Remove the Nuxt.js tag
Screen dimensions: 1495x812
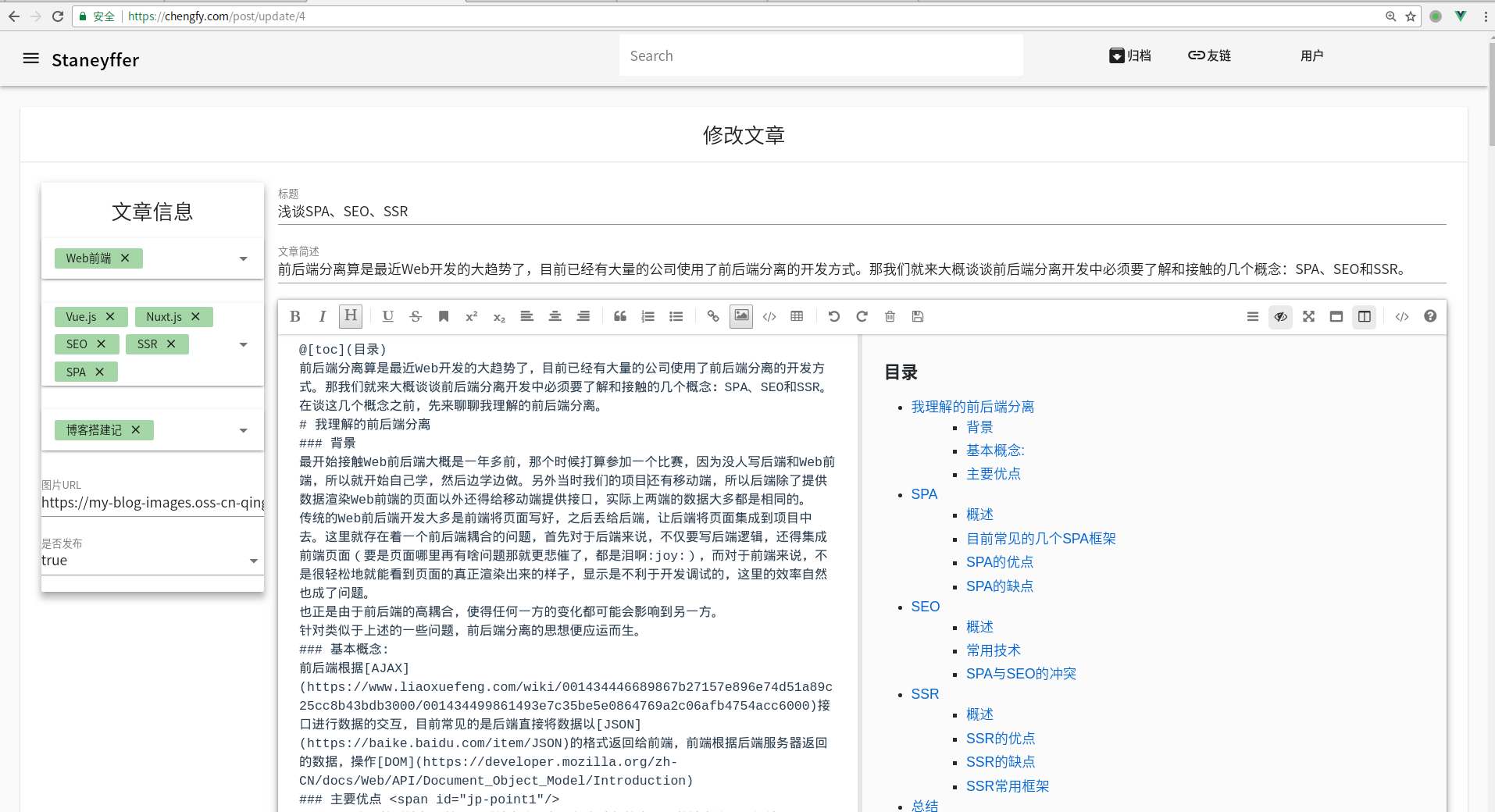(195, 316)
